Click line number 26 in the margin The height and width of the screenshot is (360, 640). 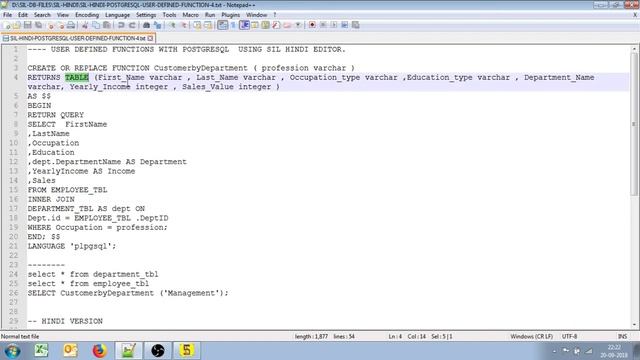(x=14, y=293)
